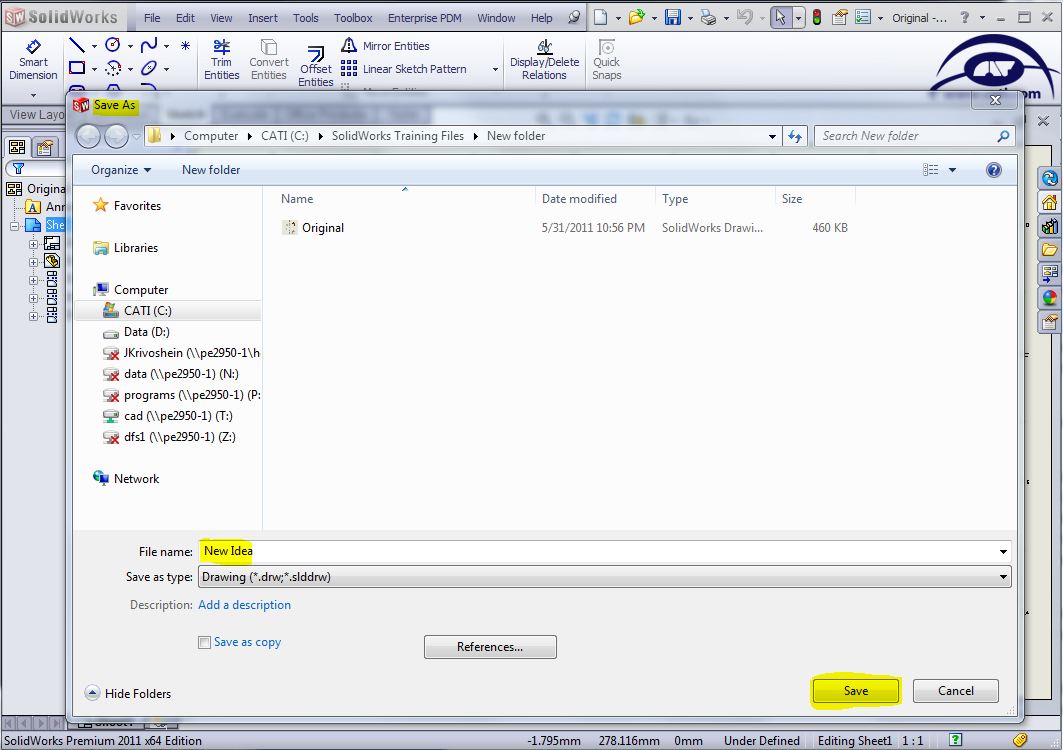This screenshot has height=750, width=1063.
Task: Collapse the Hide Folders expander
Action: 93,693
